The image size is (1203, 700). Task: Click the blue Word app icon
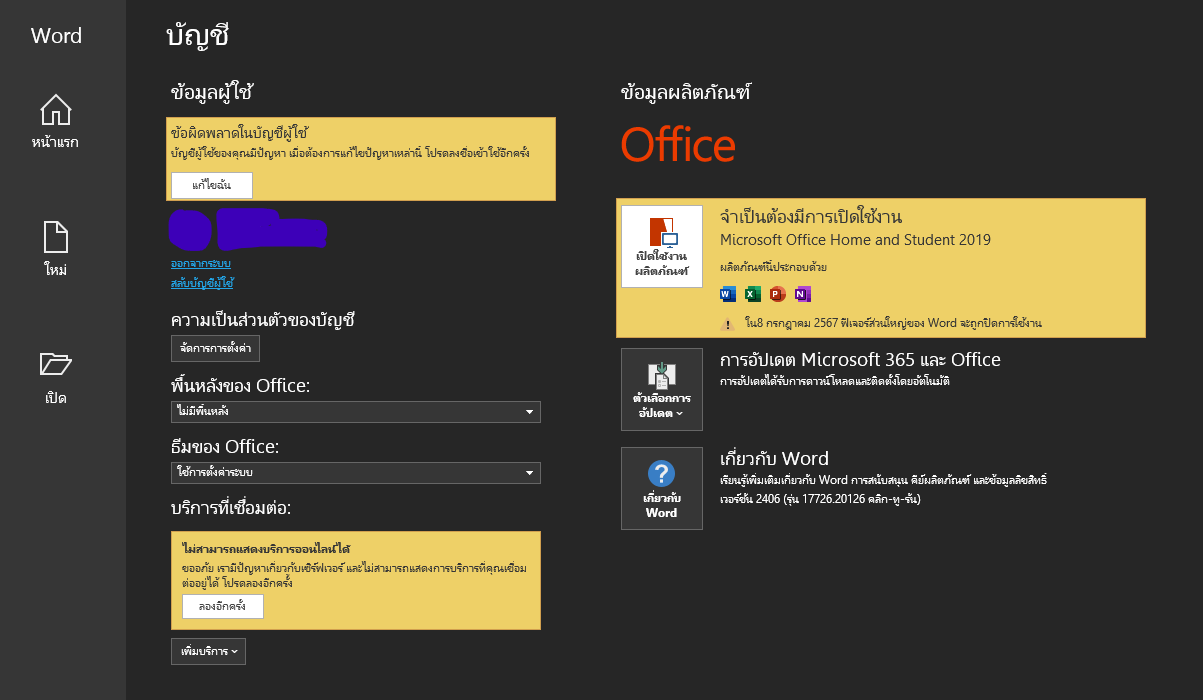click(727, 294)
